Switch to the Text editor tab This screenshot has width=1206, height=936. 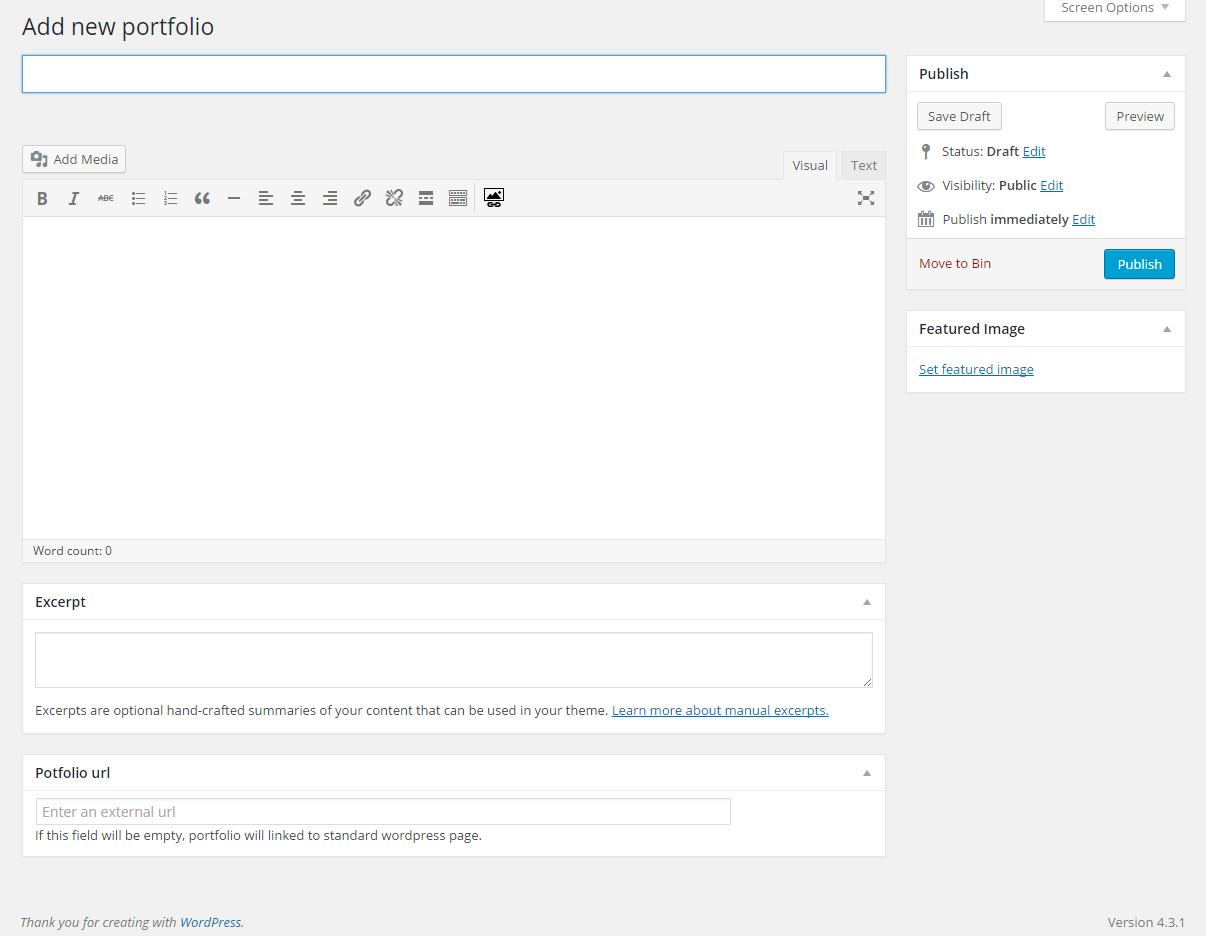point(864,166)
